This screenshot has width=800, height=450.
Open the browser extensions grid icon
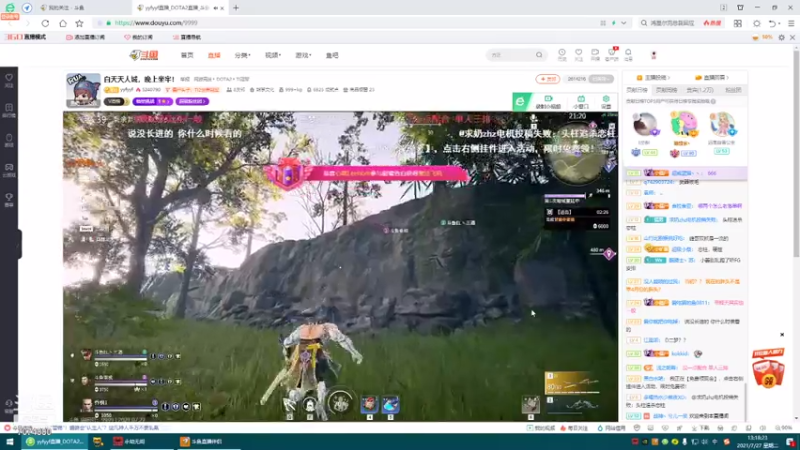pyautogui.click(x=738, y=23)
